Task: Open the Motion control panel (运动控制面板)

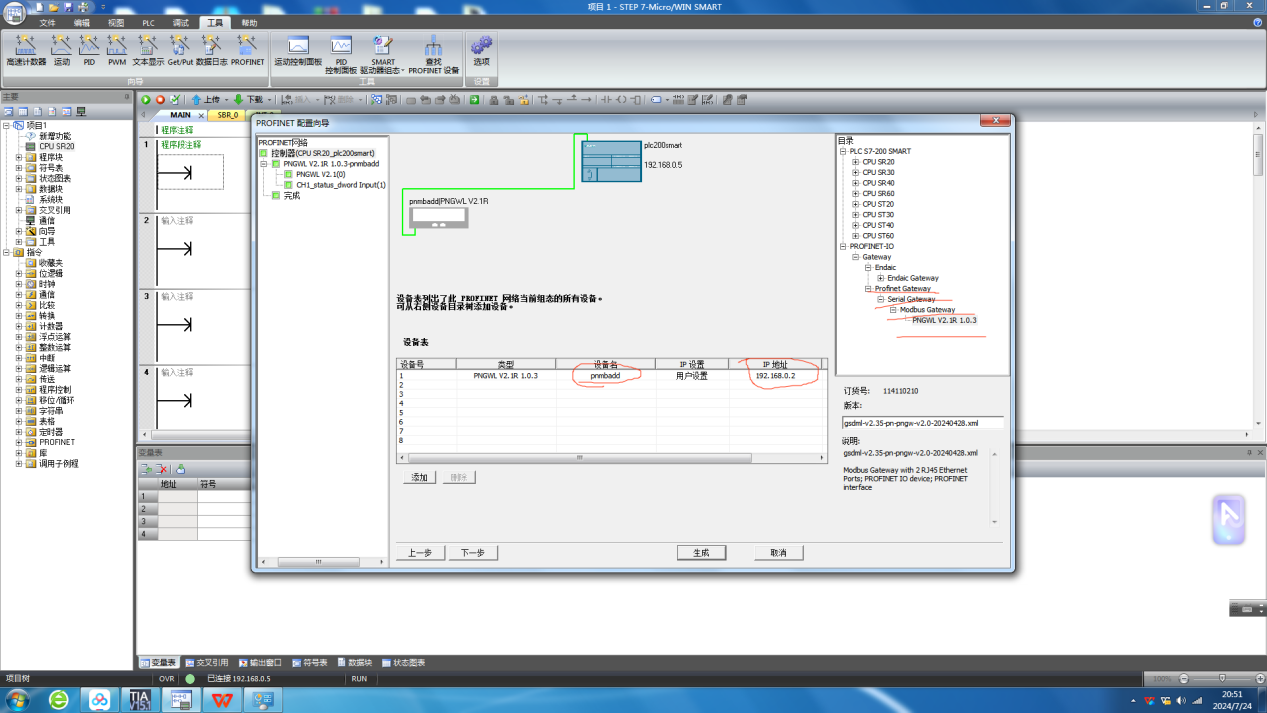Action: pyautogui.click(x=298, y=50)
